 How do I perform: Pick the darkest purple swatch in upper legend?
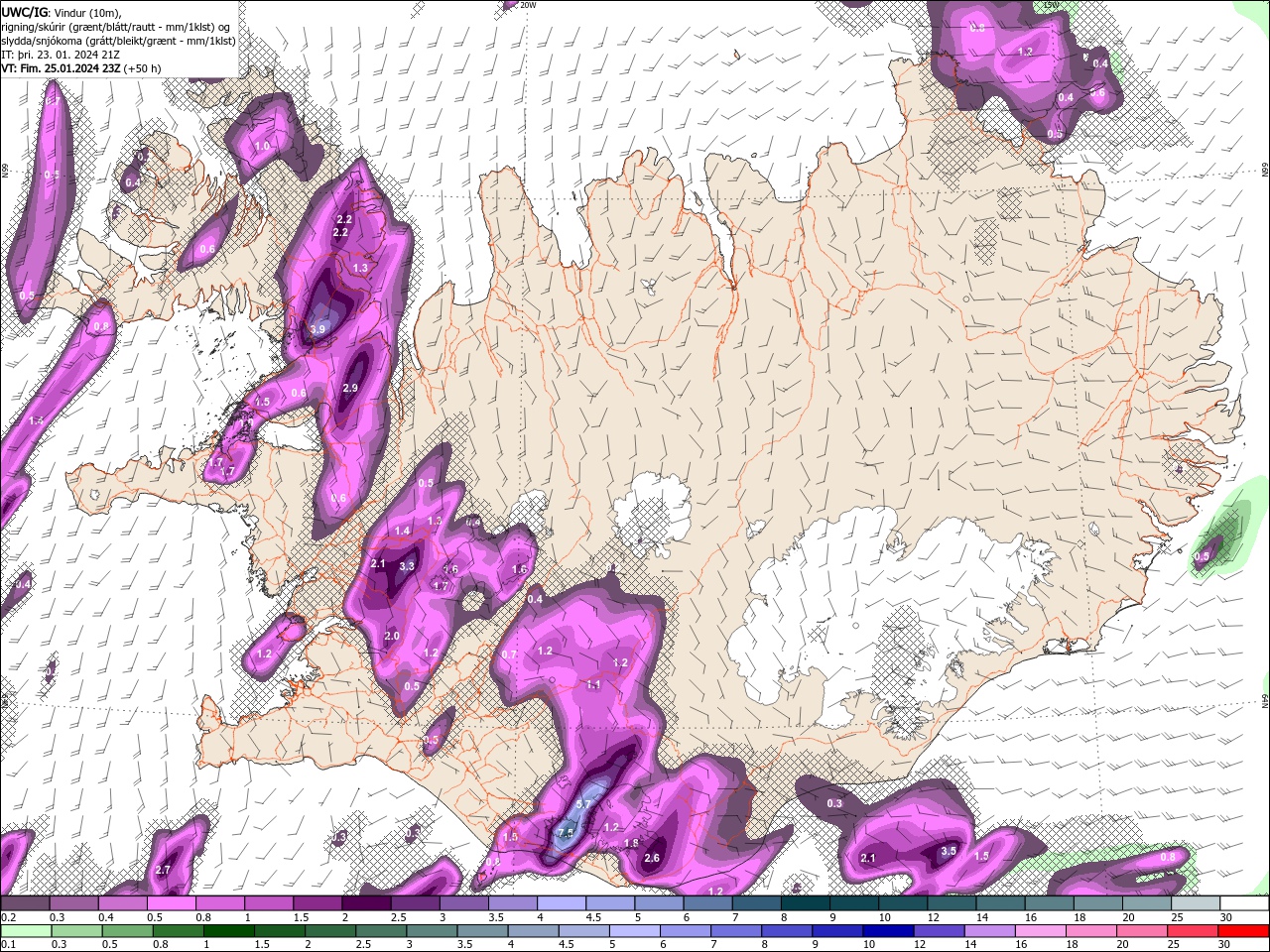365,903
